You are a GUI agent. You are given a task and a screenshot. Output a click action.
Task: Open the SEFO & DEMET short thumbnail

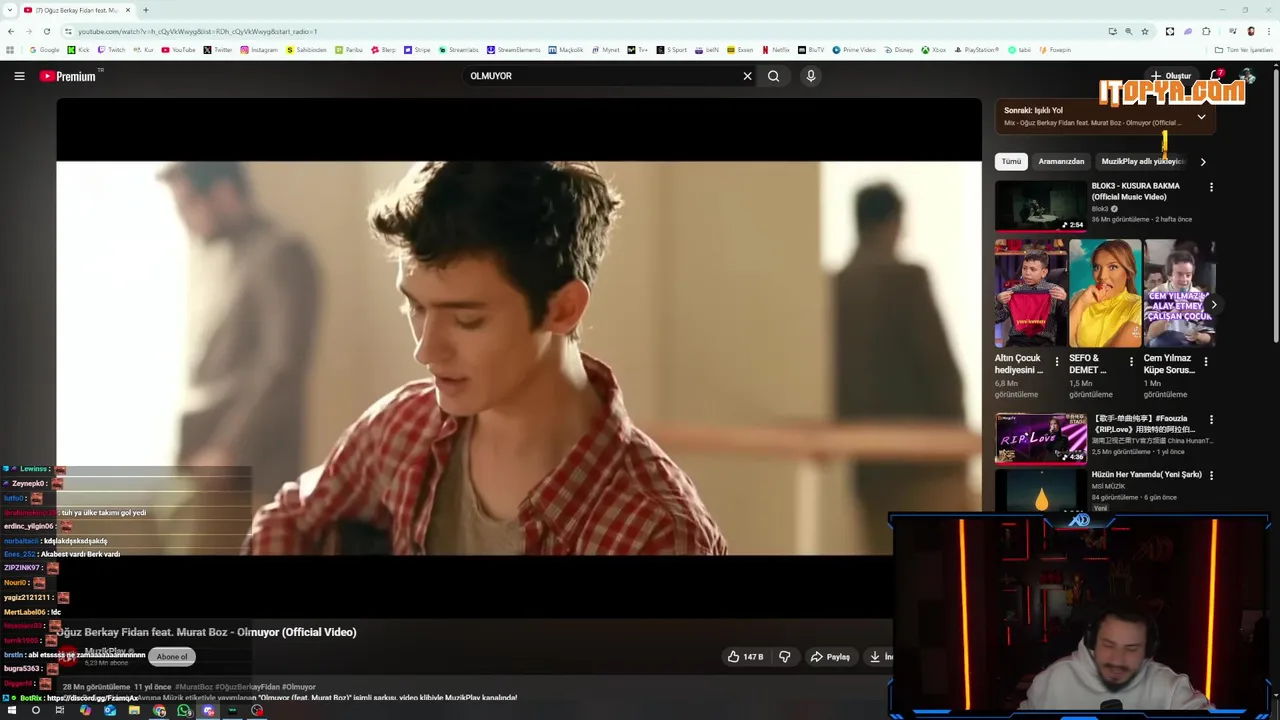click(1104, 293)
